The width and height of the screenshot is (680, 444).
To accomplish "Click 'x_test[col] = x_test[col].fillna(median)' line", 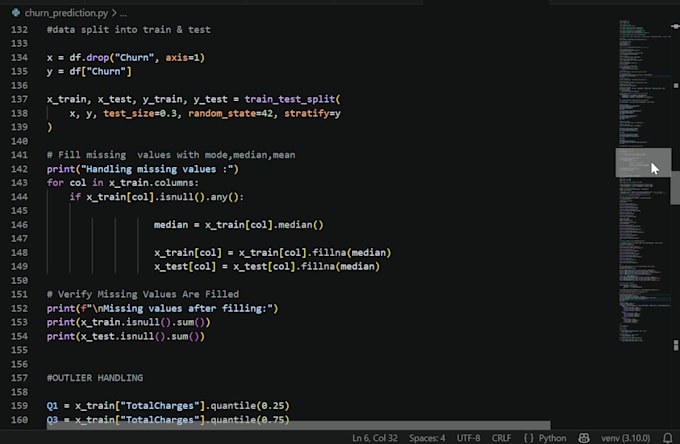I will tap(267, 266).
